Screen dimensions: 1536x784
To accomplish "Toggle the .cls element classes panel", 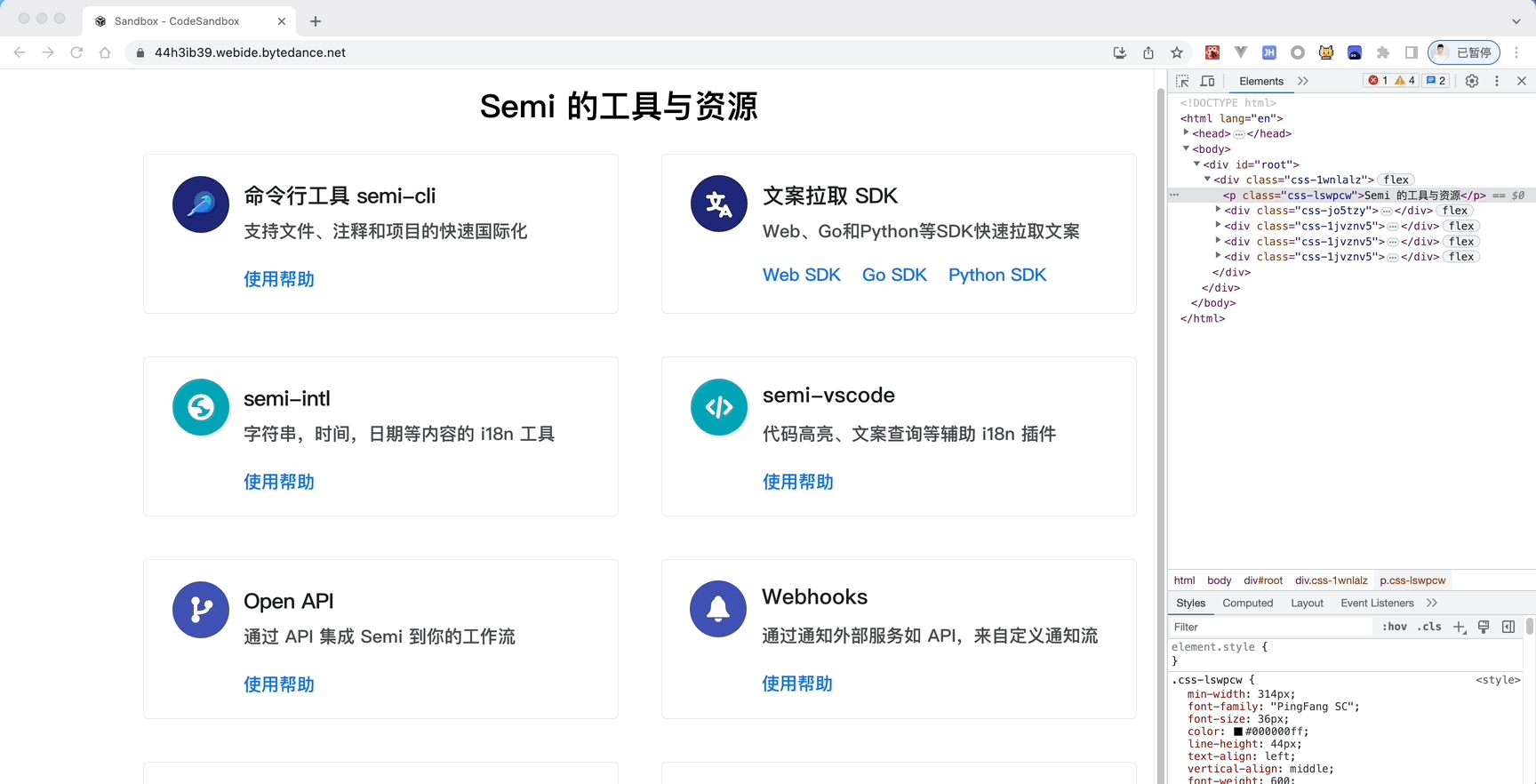I will (1429, 627).
